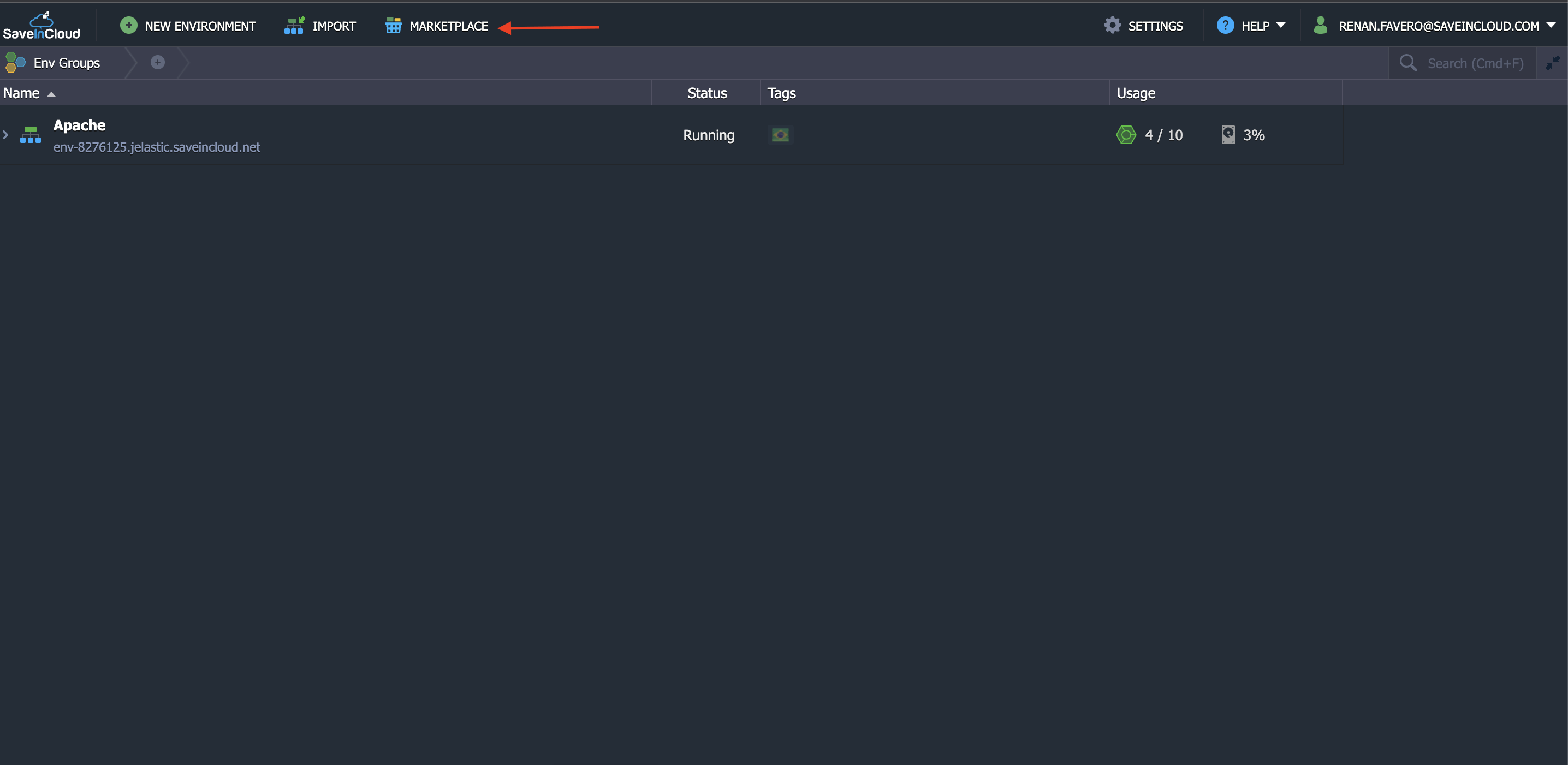Open SETTINGS

(1144, 26)
